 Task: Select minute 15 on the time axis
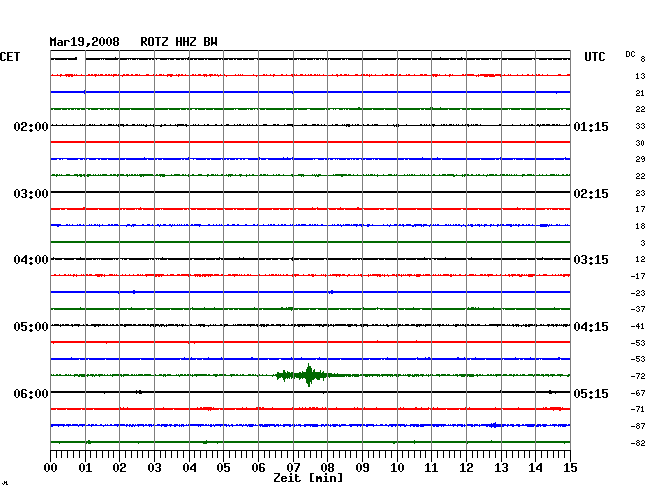[x=570, y=467]
